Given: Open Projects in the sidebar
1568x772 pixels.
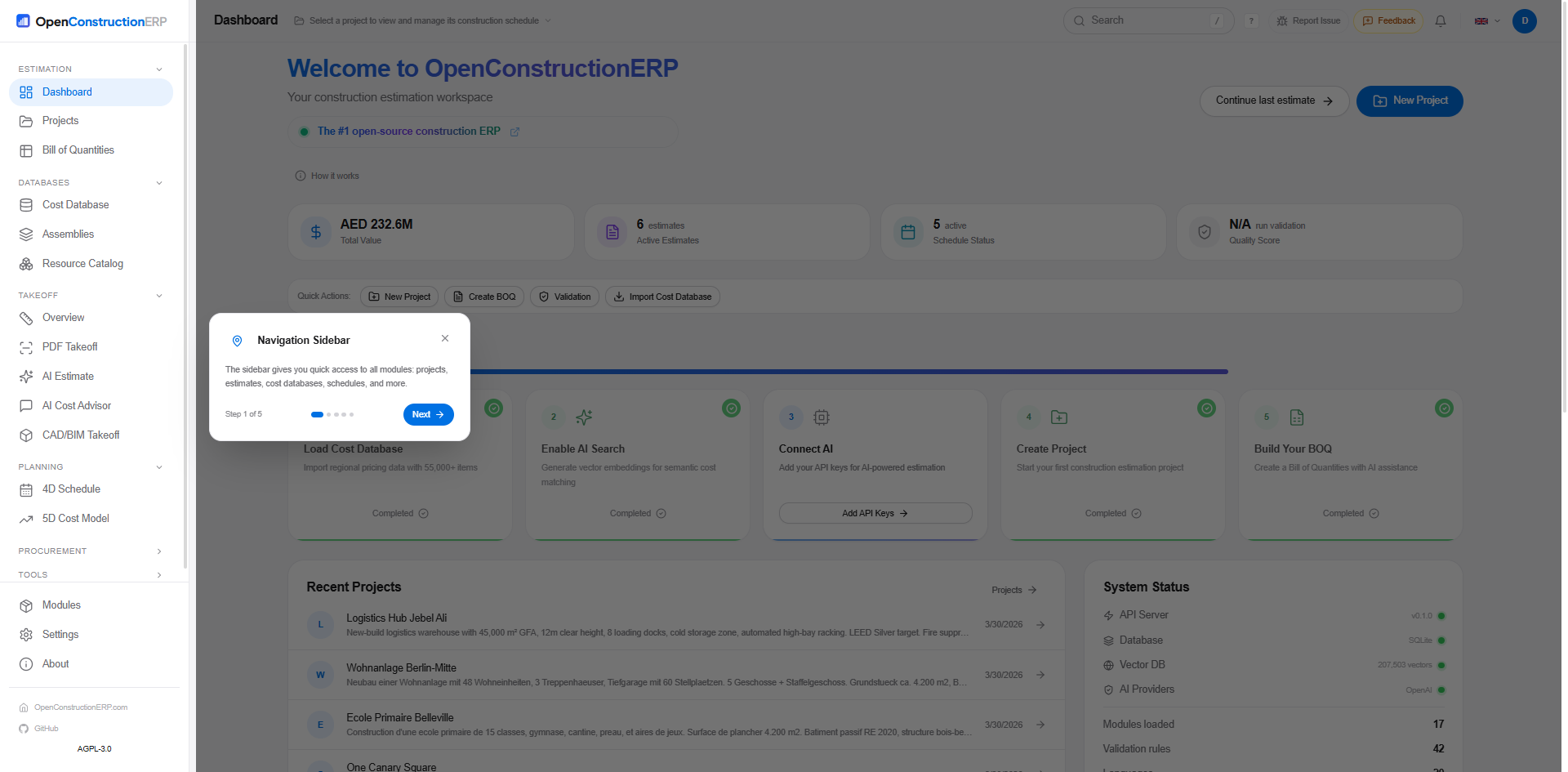Looking at the screenshot, I should 91,121.
